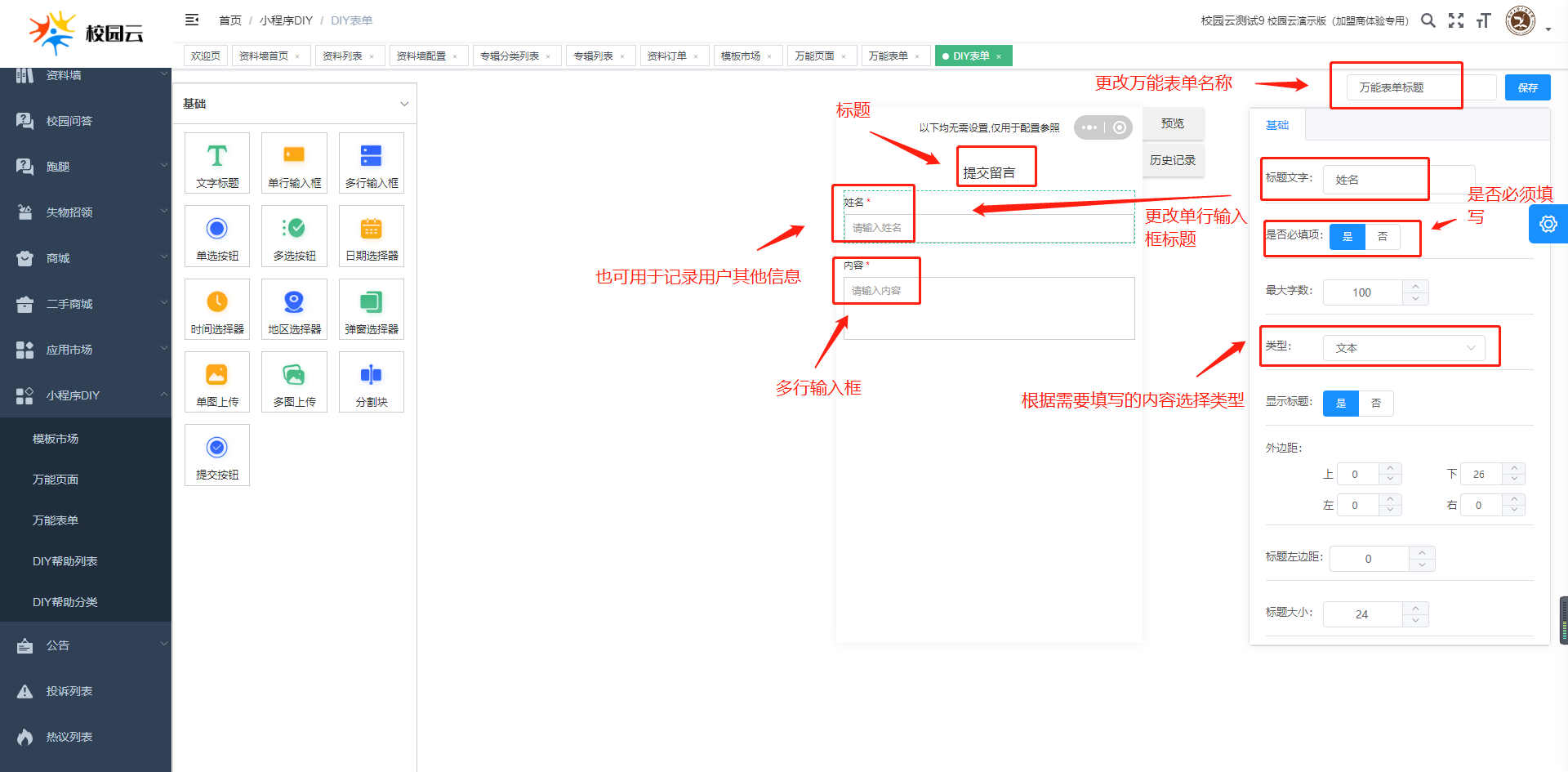Open the blue gear settings panel

click(1548, 224)
